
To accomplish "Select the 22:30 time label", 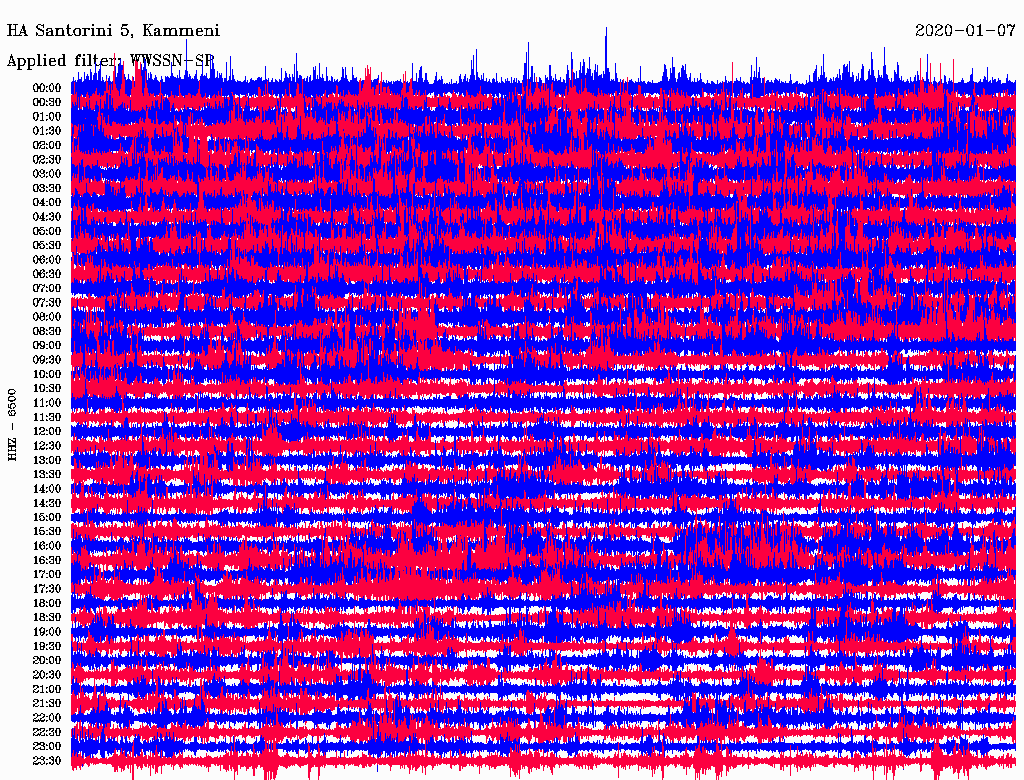I will (x=47, y=732).
